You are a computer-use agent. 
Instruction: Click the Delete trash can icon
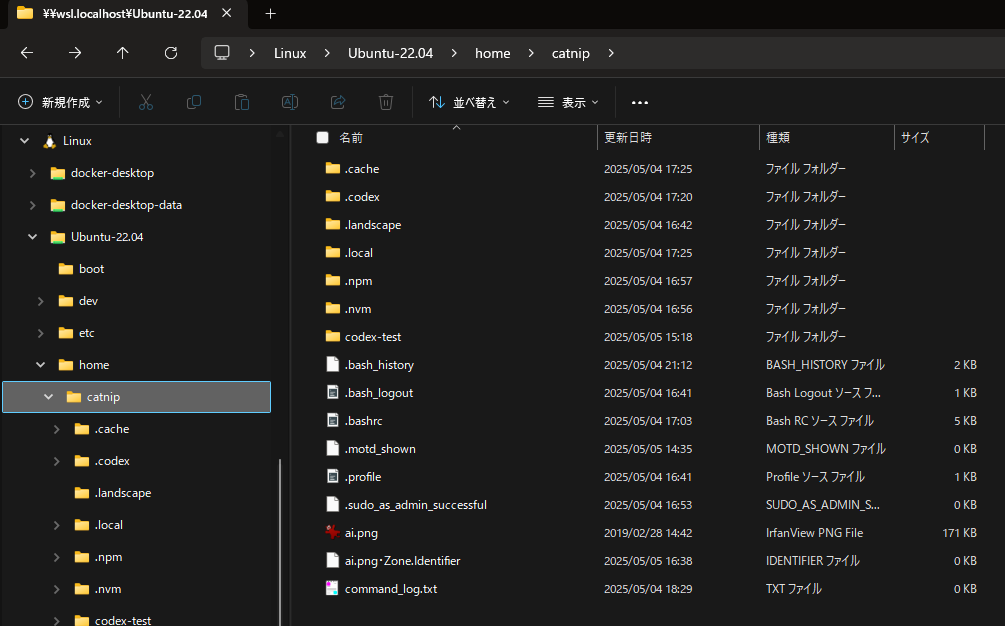point(386,103)
